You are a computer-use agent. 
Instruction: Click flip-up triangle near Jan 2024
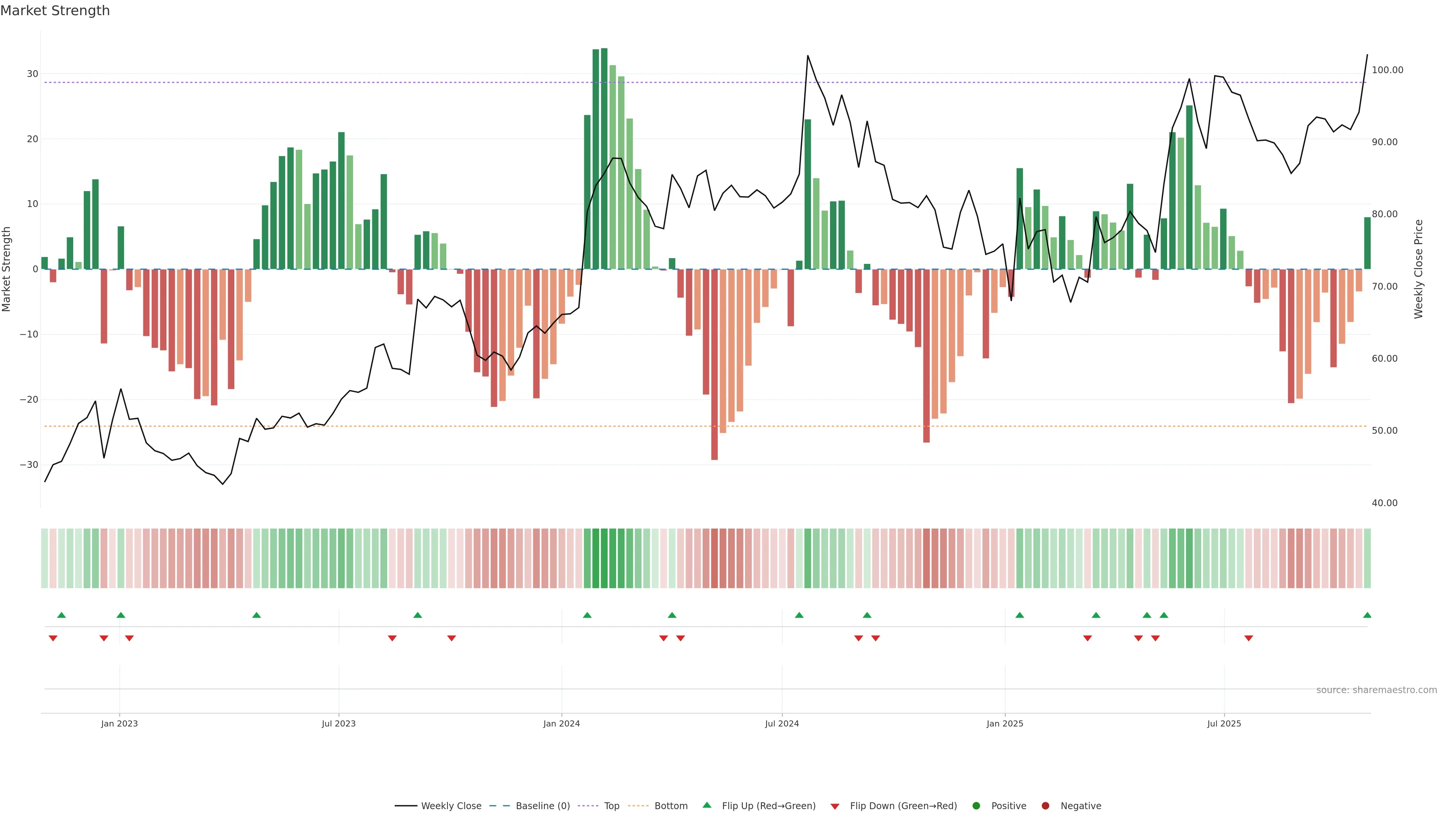587,615
